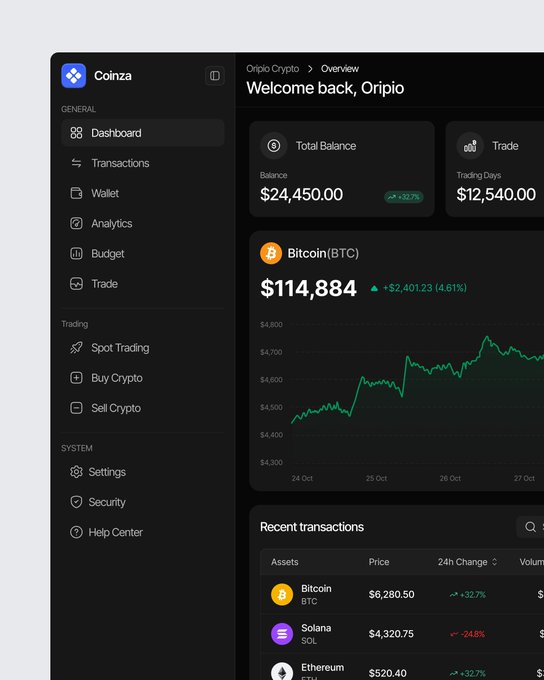Click the Trade card coins icon
This screenshot has width=544, height=680.
470,146
